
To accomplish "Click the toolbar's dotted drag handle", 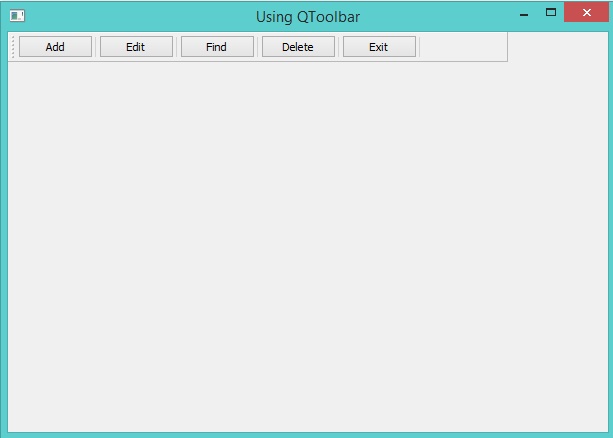I will click(12, 47).
